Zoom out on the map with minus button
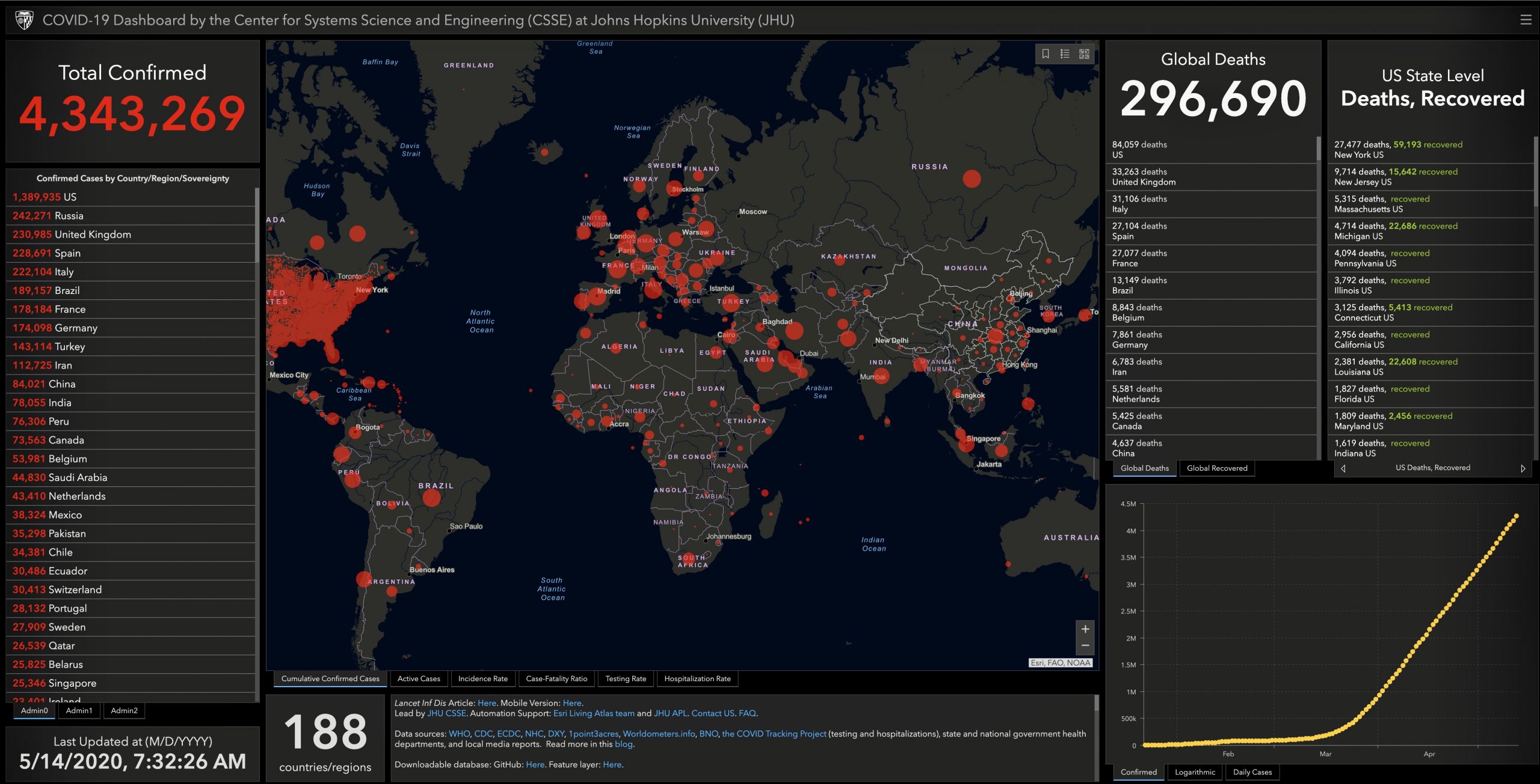The width and height of the screenshot is (1540, 784). (x=1085, y=646)
